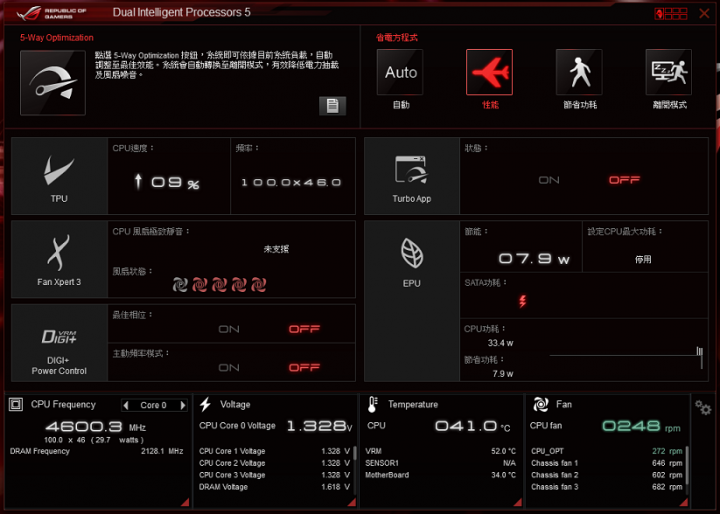Set Turbo App status to OFF
Viewport: 720px width, 514px height.
pyautogui.click(x=624, y=180)
